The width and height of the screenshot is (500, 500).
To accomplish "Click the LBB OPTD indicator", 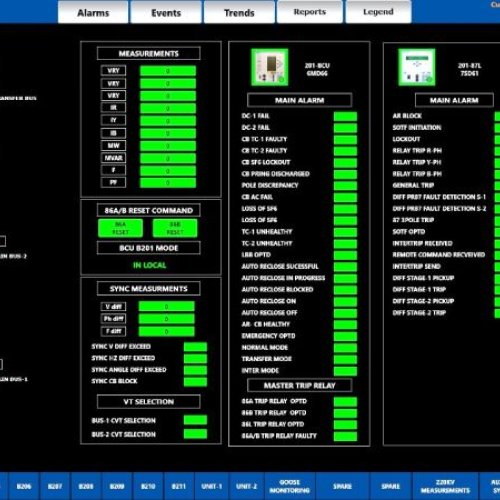I will [345, 255].
